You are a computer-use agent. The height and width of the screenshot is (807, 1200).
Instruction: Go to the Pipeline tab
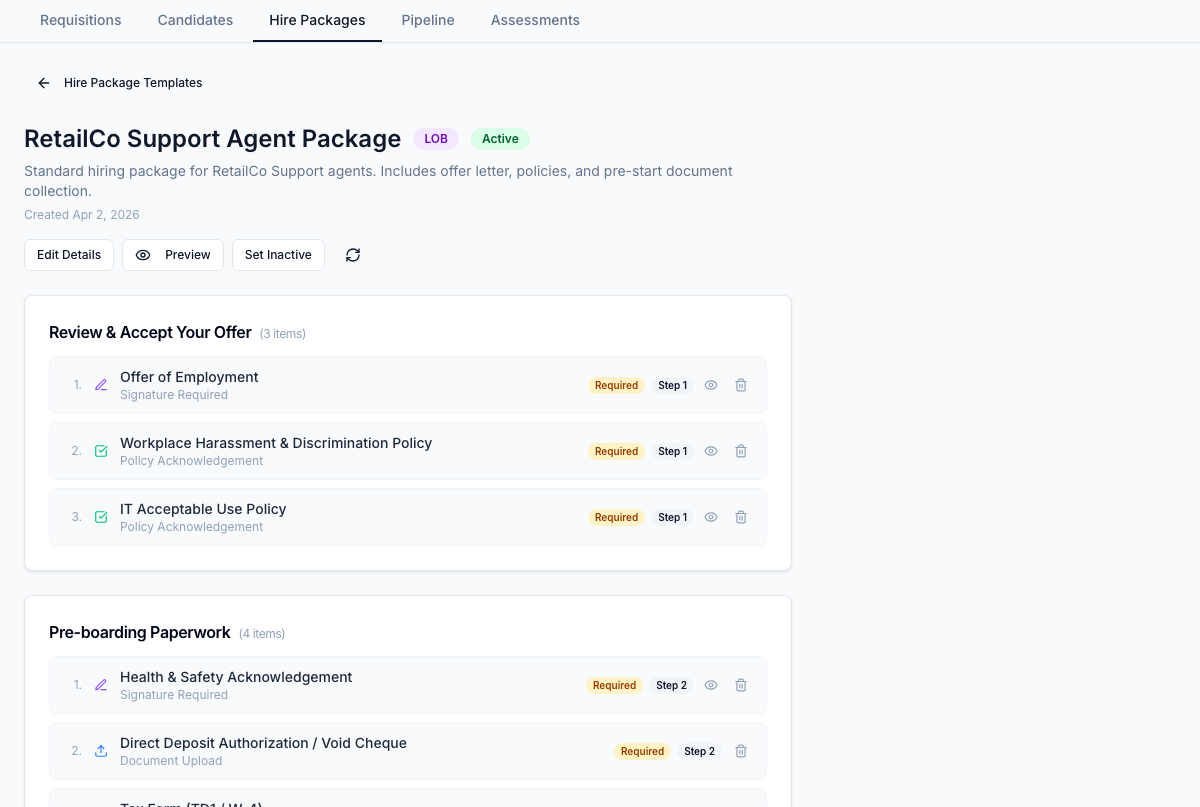tap(428, 20)
